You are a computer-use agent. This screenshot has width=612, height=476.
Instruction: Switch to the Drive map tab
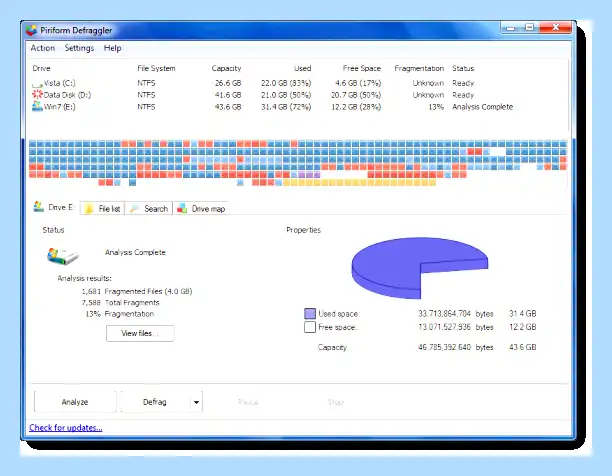(201, 209)
